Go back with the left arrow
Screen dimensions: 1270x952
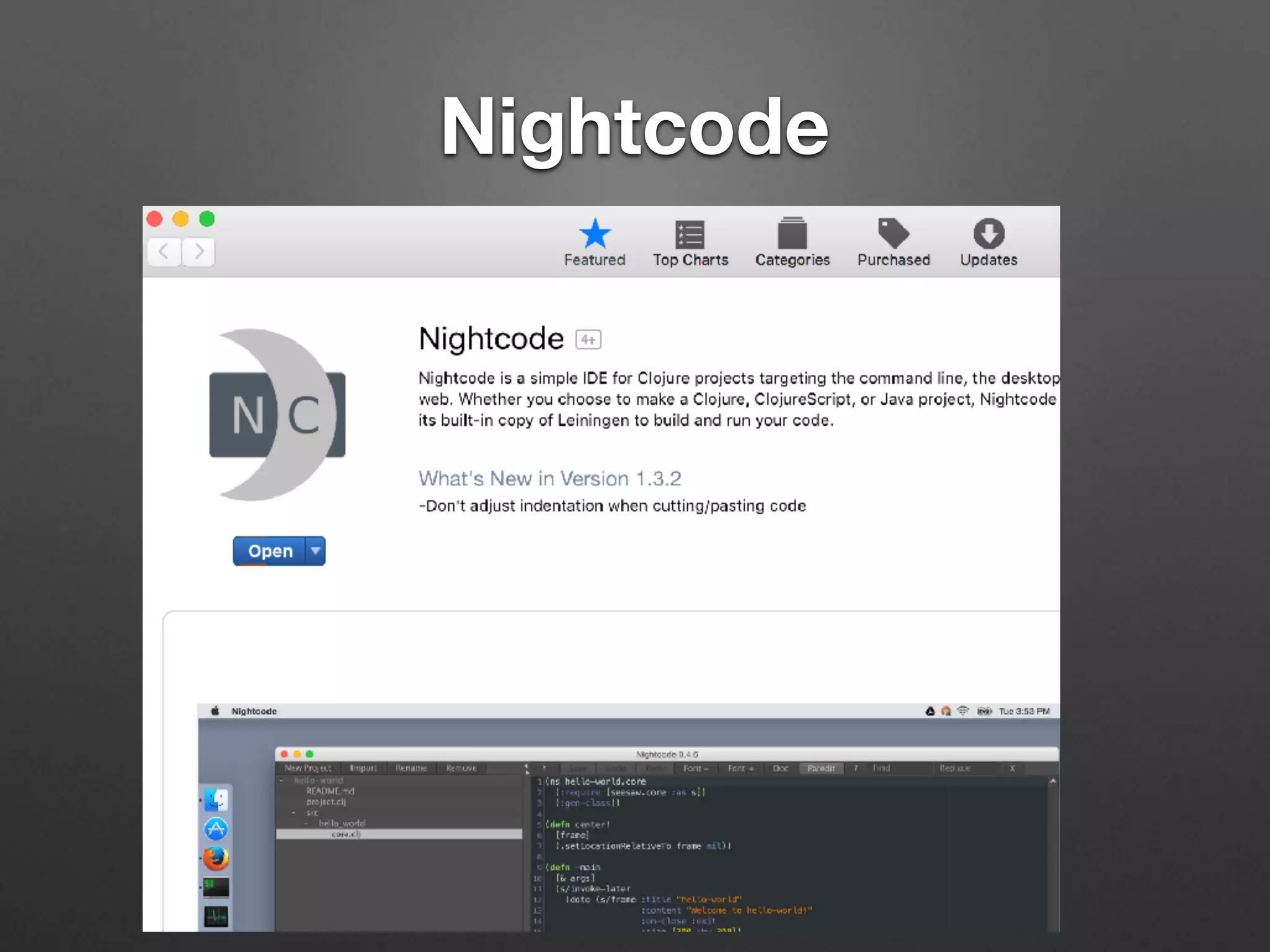pos(164,252)
